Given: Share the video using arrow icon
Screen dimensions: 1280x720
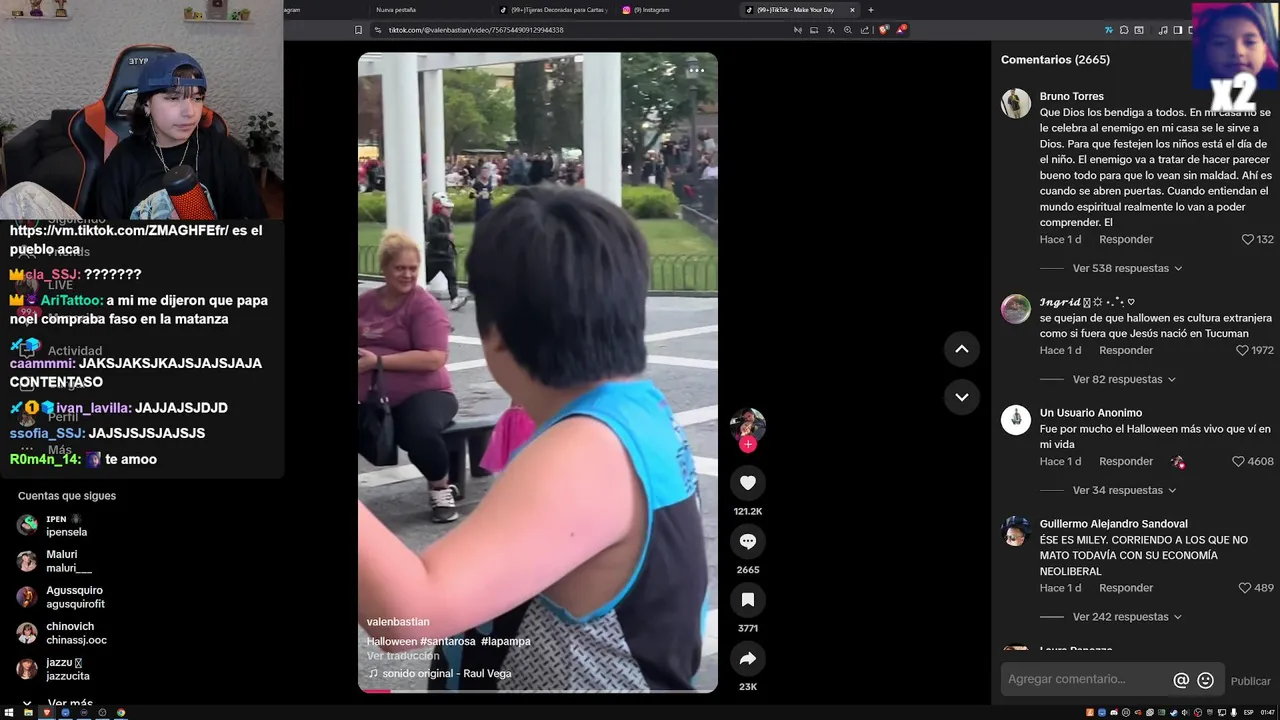Looking at the screenshot, I should [x=747, y=658].
